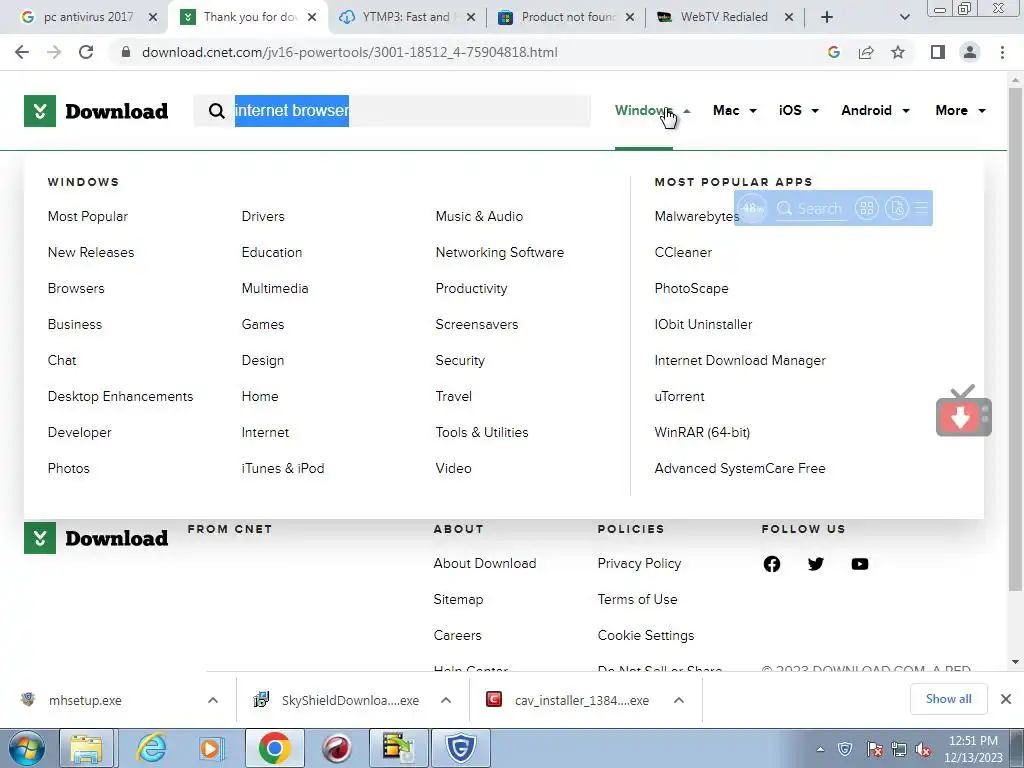Close the pc antivirus 2017 tab
This screenshot has height=768, width=1024.
point(153,17)
